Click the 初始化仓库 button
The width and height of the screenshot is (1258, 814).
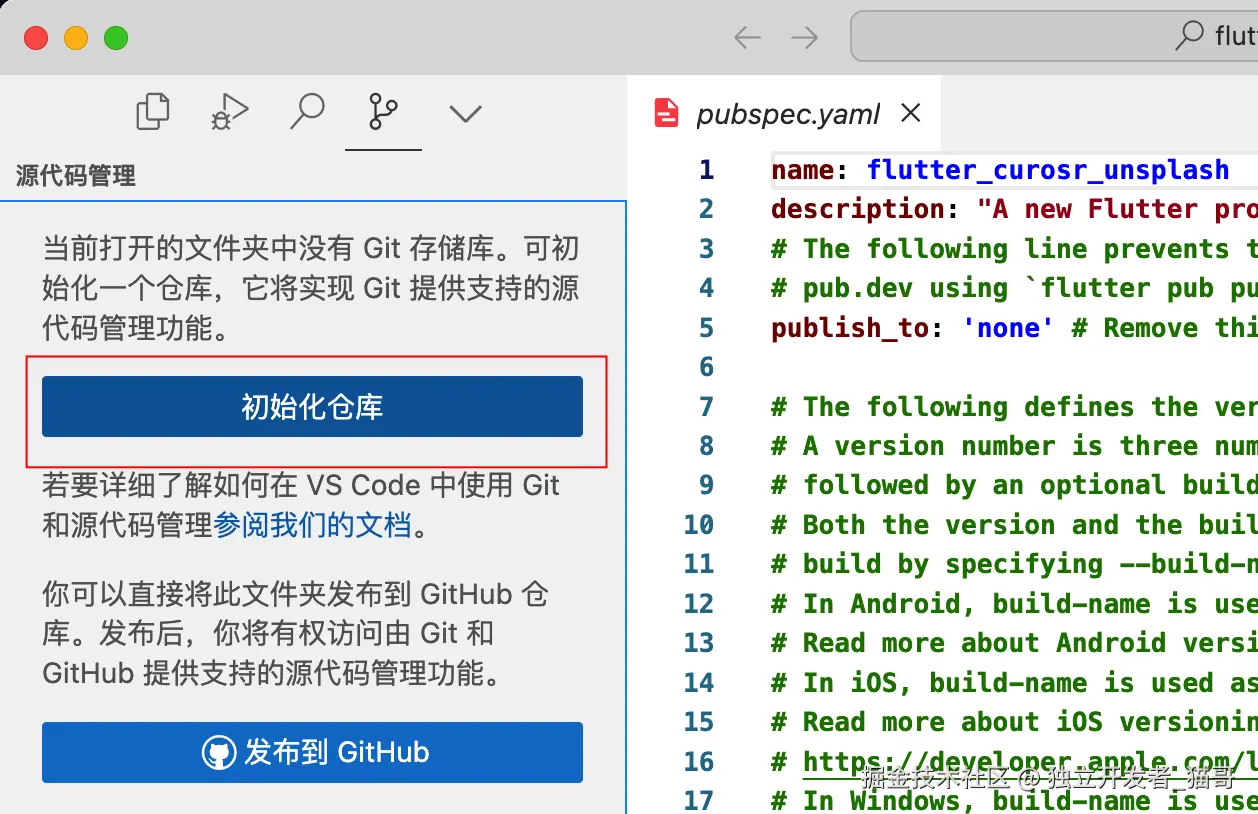[x=312, y=406]
